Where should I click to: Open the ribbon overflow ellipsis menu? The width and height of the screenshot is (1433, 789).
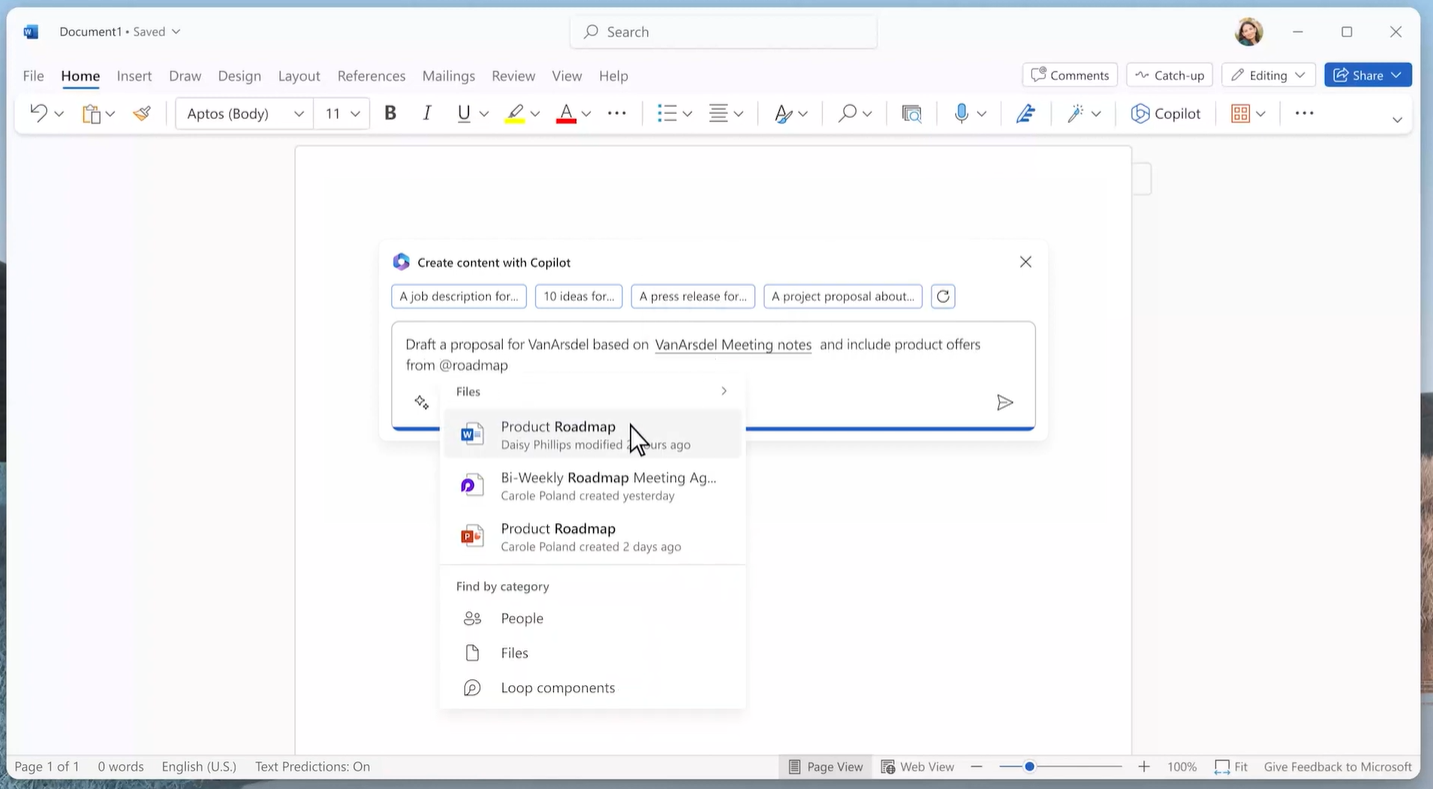point(1304,113)
